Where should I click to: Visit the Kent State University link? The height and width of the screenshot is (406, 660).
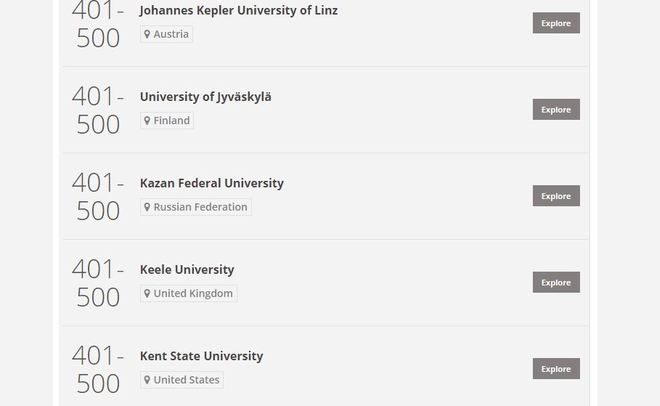(x=201, y=356)
